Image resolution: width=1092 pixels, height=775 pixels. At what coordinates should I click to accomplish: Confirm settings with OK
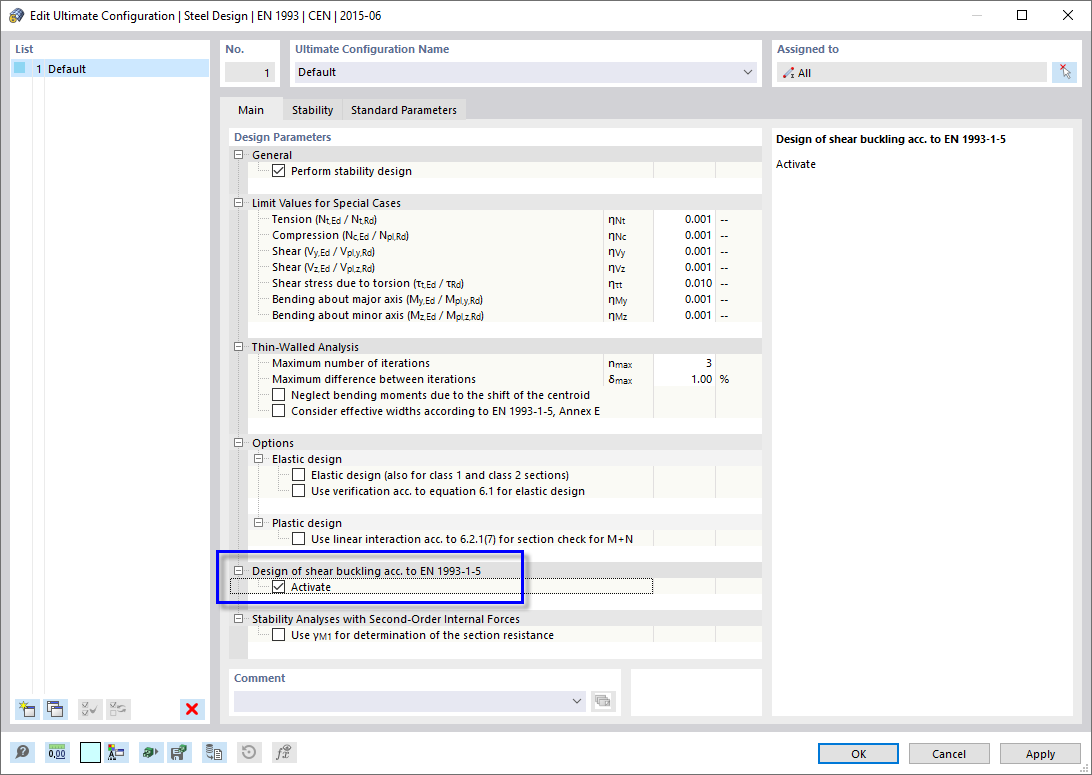click(x=857, y=753)
